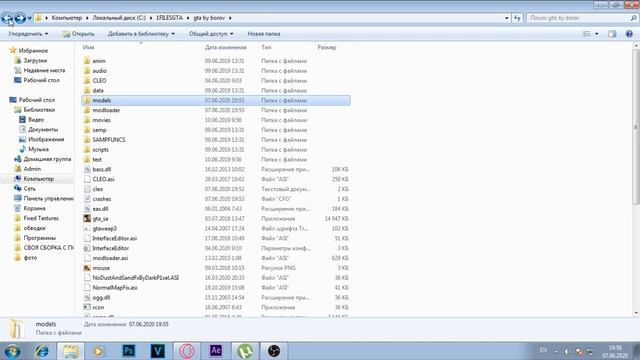Go forward with the Forward arrow button
This screenshot has width=640, height=360.
click(20, 18)
